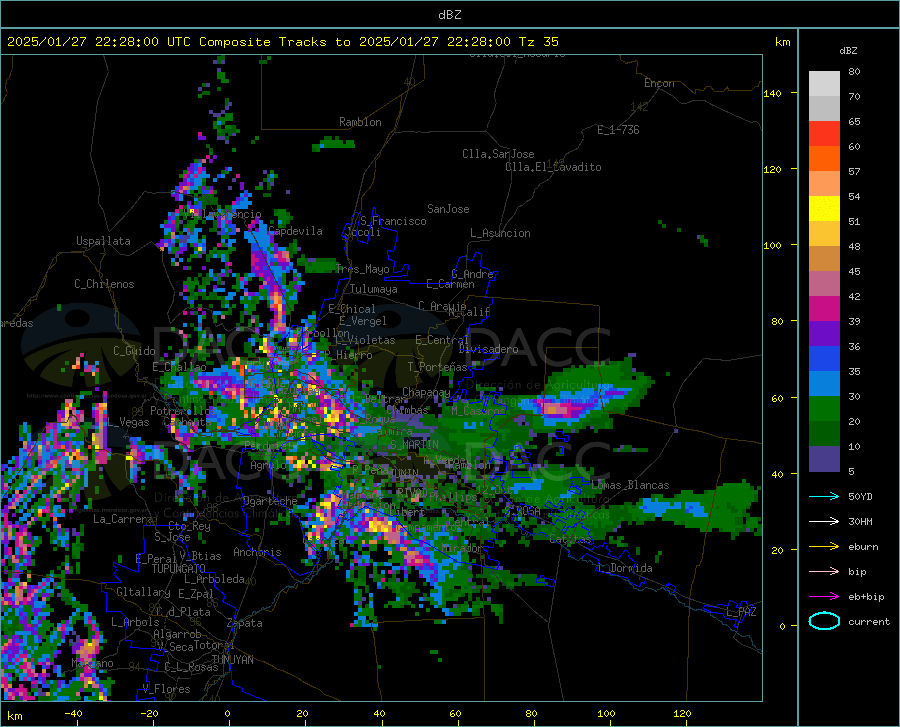The image size is (900, 727).
Task: Click the T_Porteñas place label
Action: pos(437,367)
